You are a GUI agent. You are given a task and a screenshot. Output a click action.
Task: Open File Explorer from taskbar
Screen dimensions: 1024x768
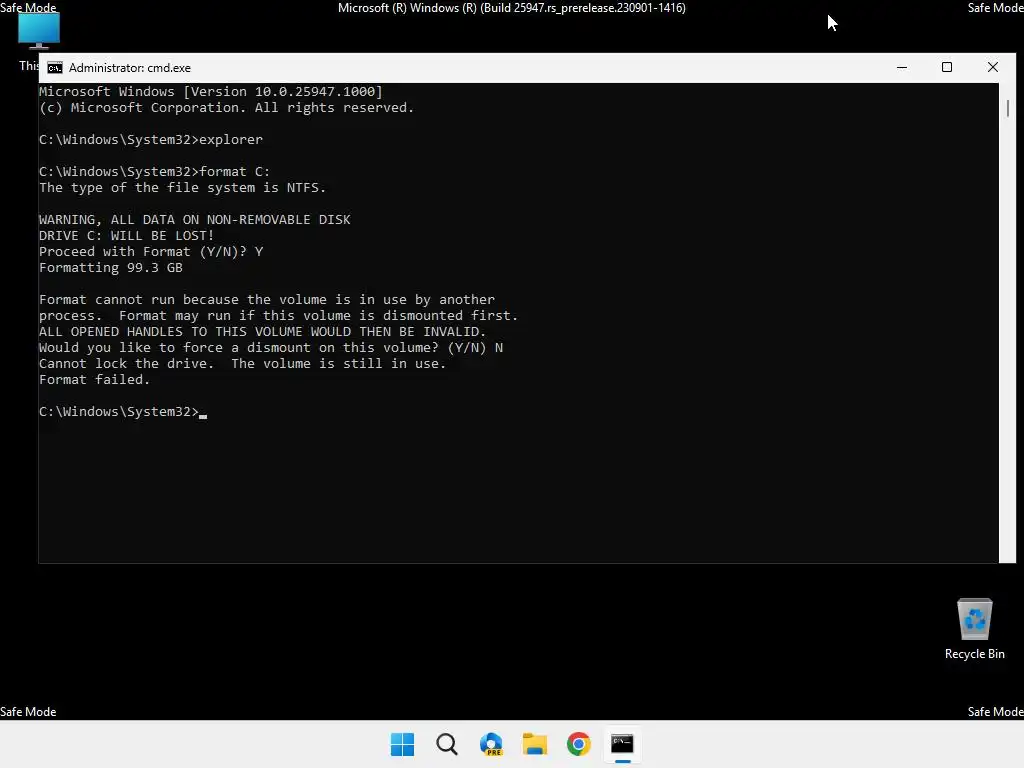535,744
